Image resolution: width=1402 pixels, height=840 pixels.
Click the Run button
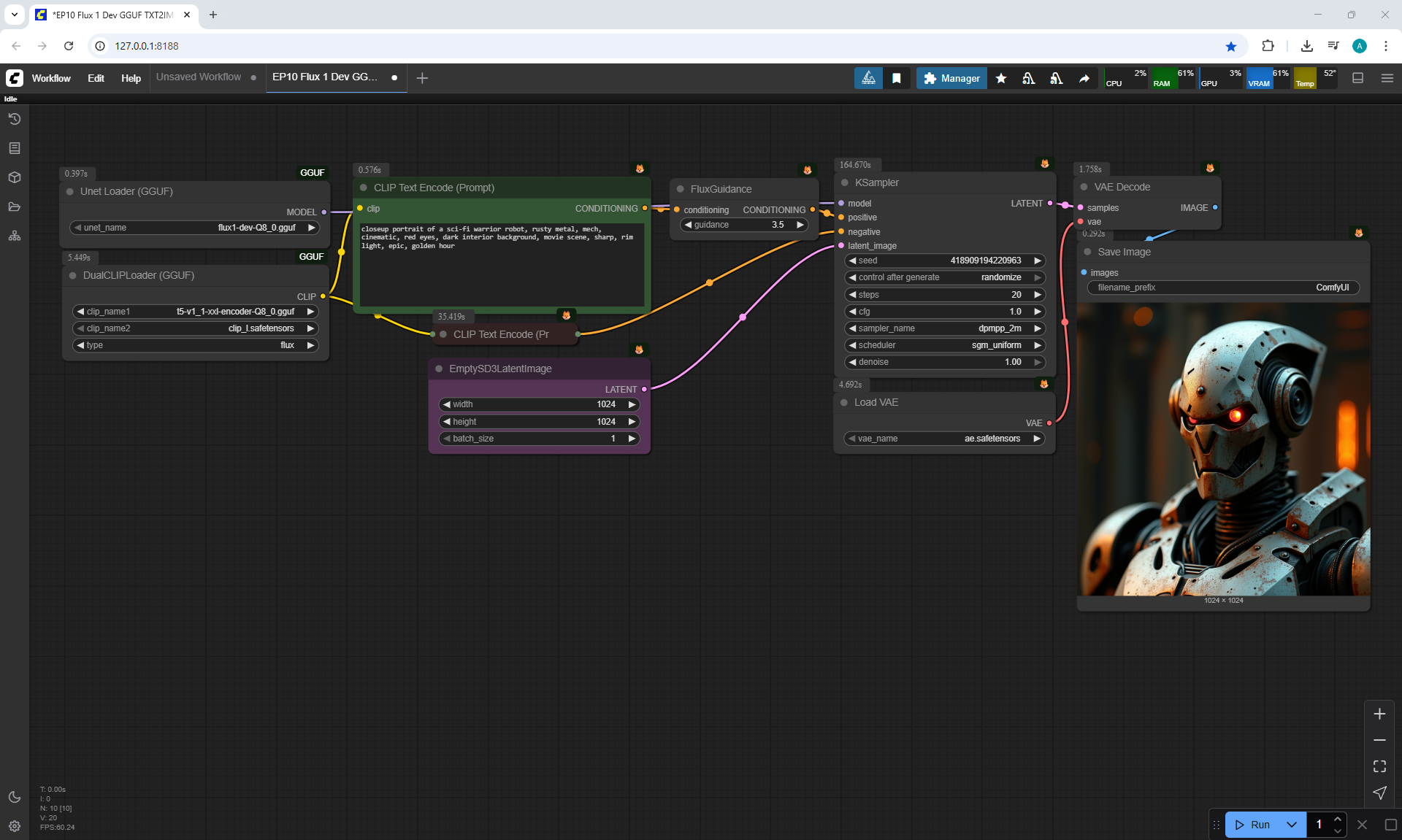coord(1254,825)
